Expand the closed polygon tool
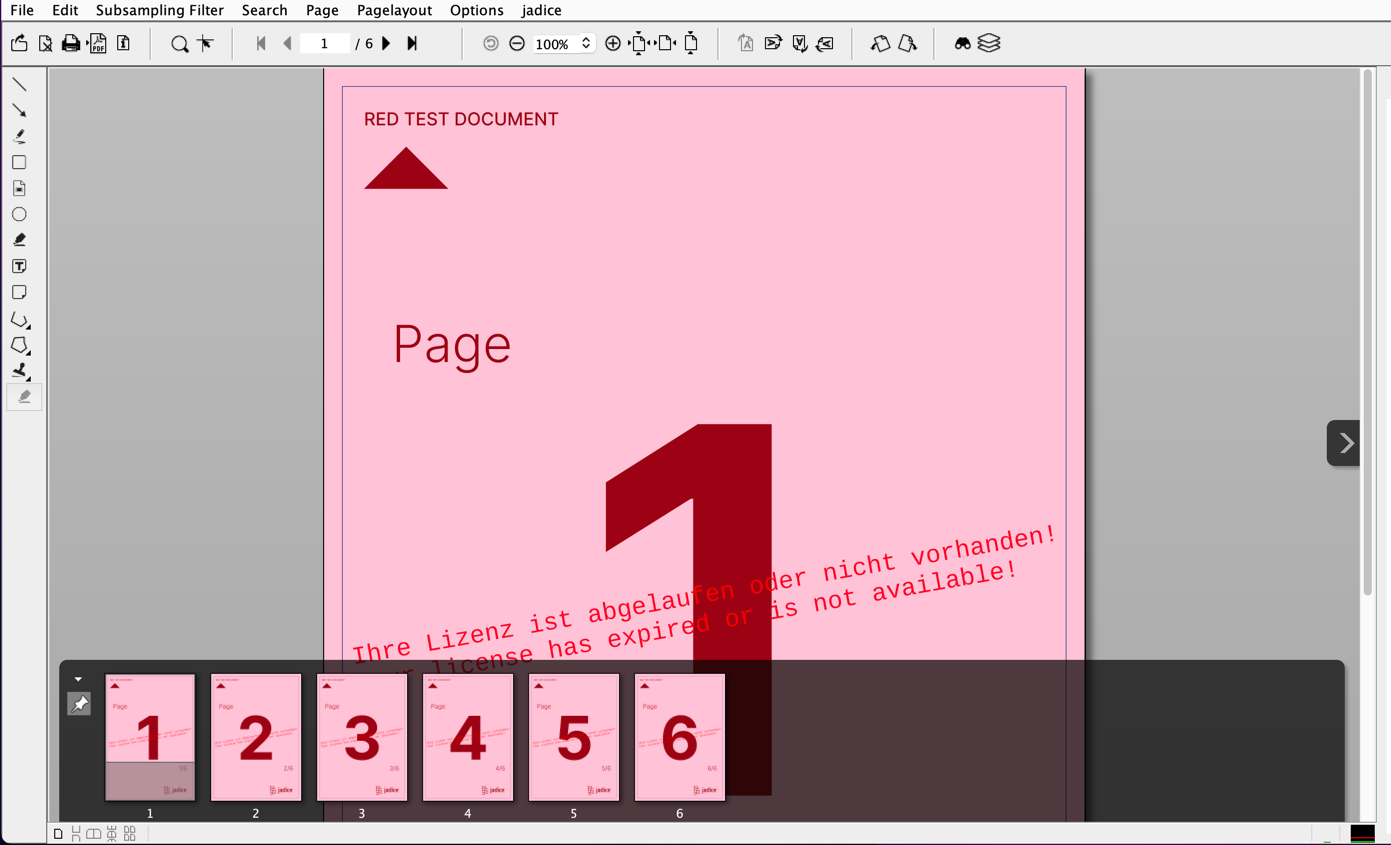The height and width of the screenshot is (845, 1391). tap(20, 345)
